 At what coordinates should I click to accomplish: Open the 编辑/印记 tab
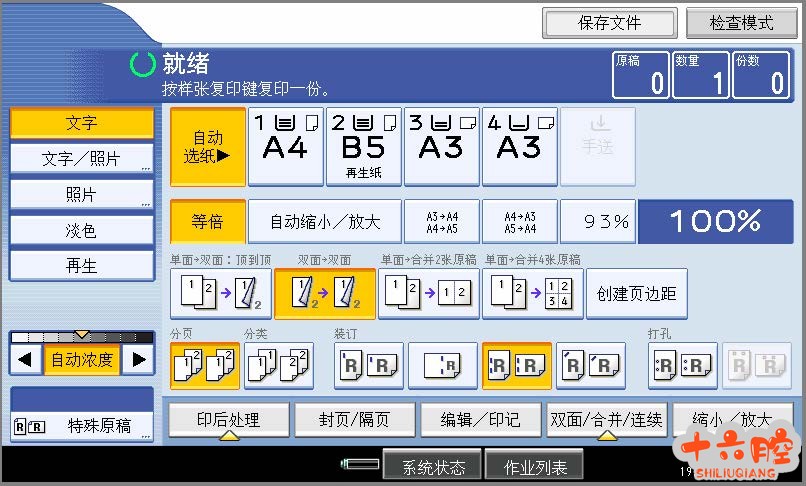click(x=481, y=420)
